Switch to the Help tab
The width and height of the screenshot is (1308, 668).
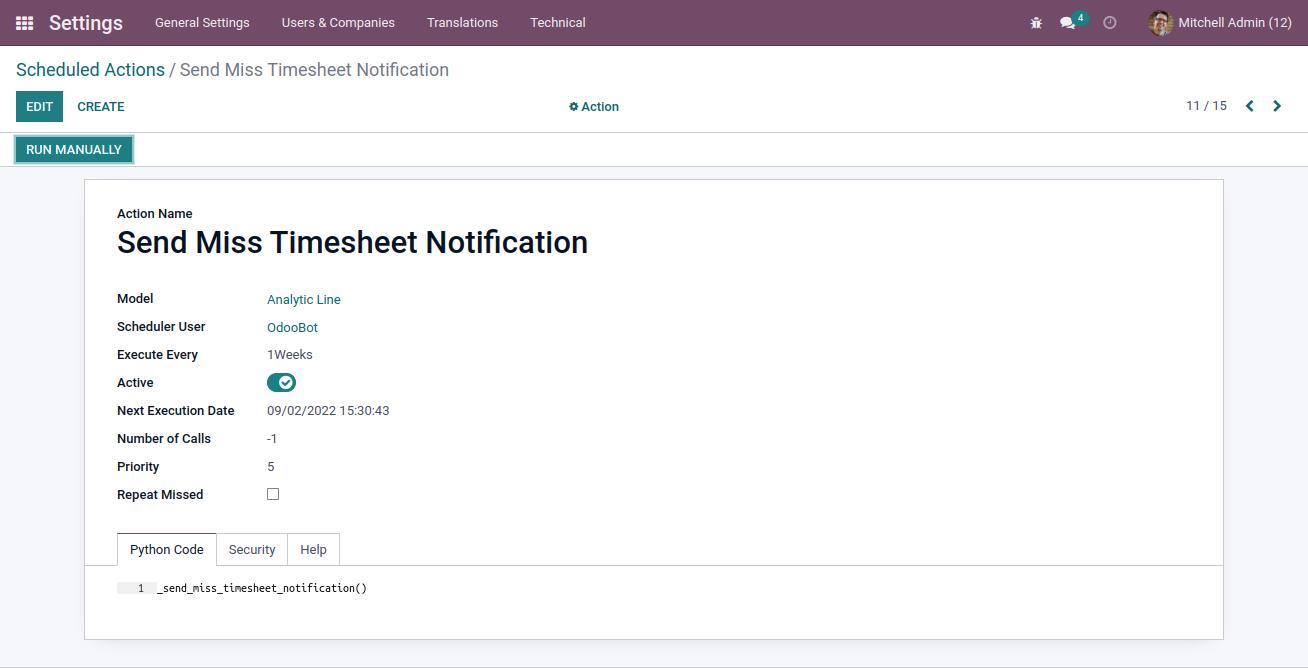pos(314,550)
